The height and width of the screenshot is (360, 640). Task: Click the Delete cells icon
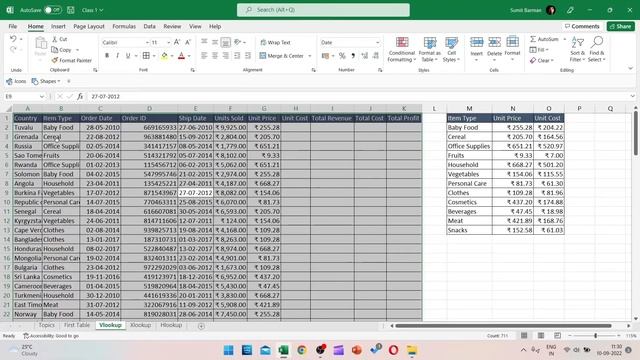tap(494, 42)
